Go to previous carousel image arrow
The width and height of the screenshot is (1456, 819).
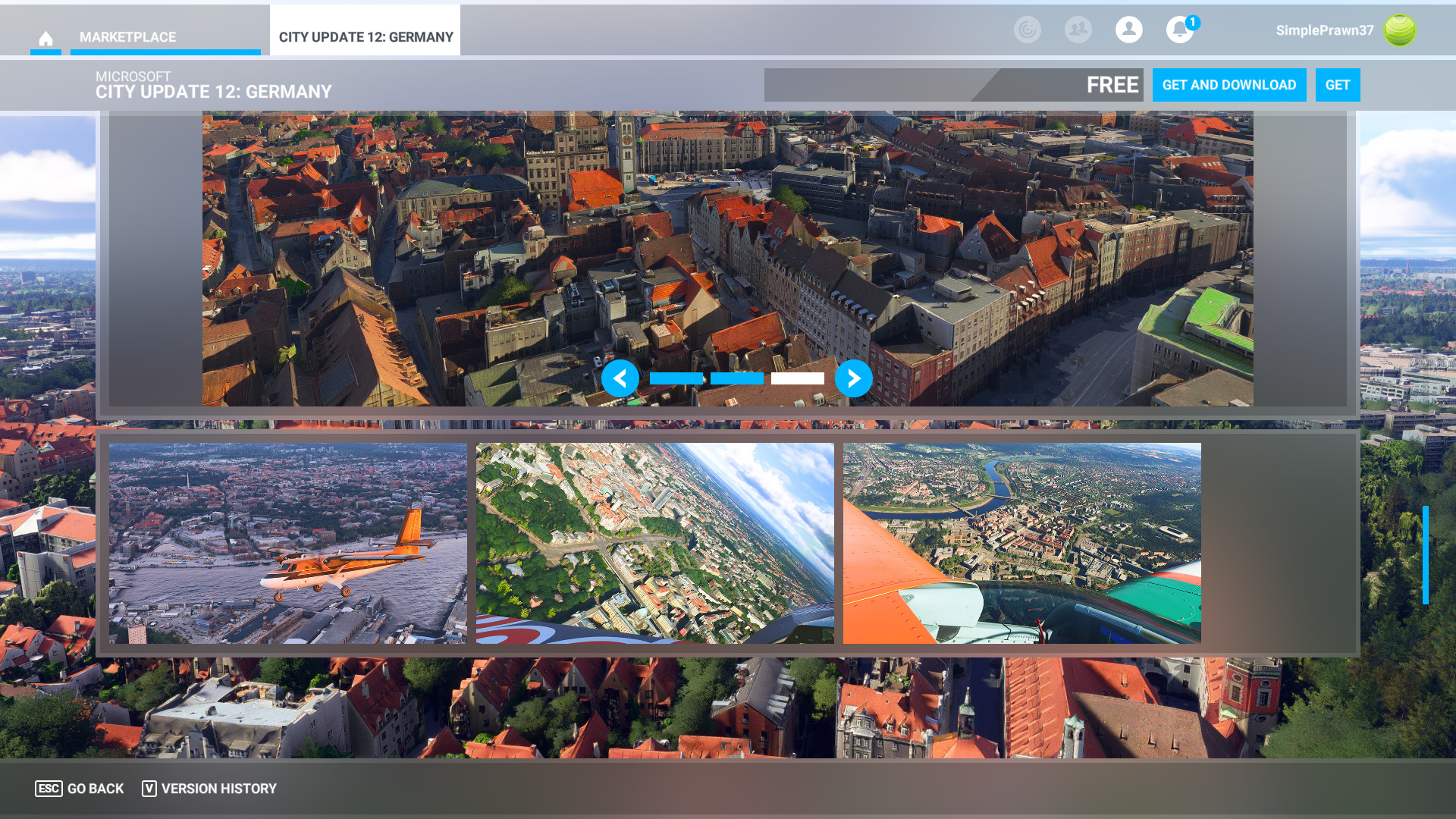tap(620, 378)
